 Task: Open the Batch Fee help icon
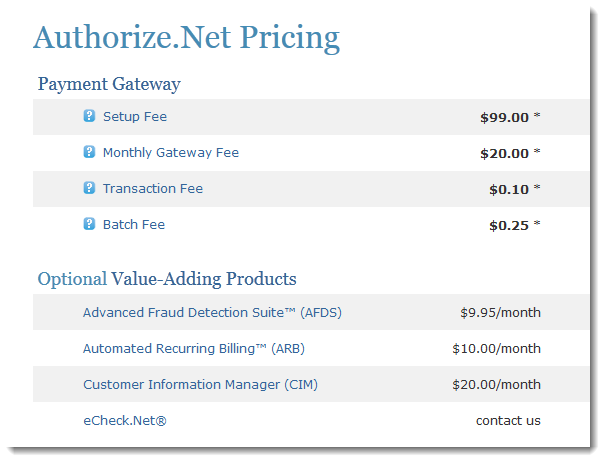coord(89,223)
